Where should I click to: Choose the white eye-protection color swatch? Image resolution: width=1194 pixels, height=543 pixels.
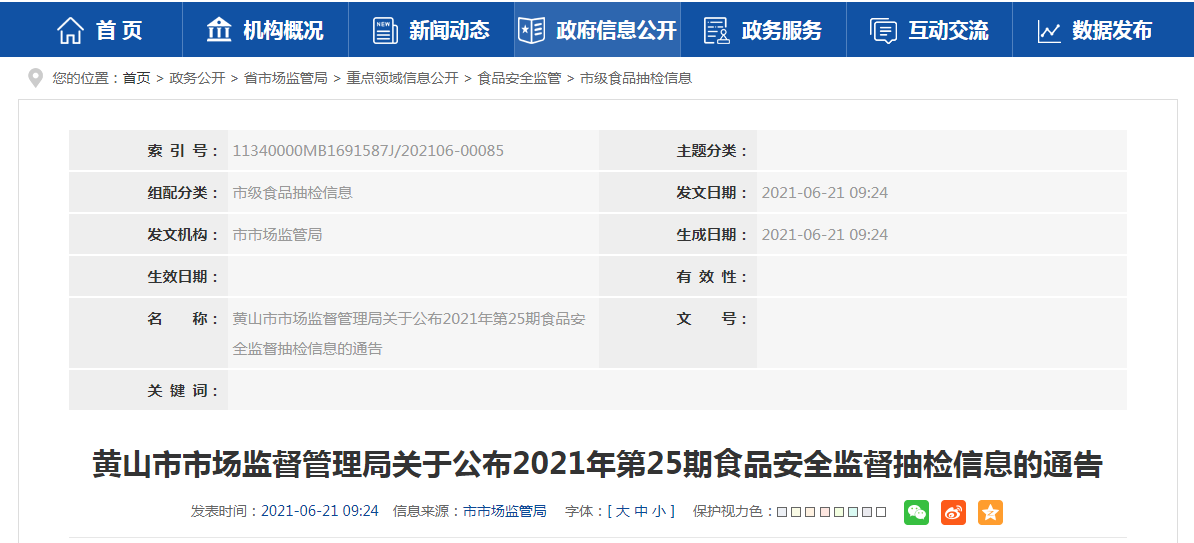coord(881,512)
